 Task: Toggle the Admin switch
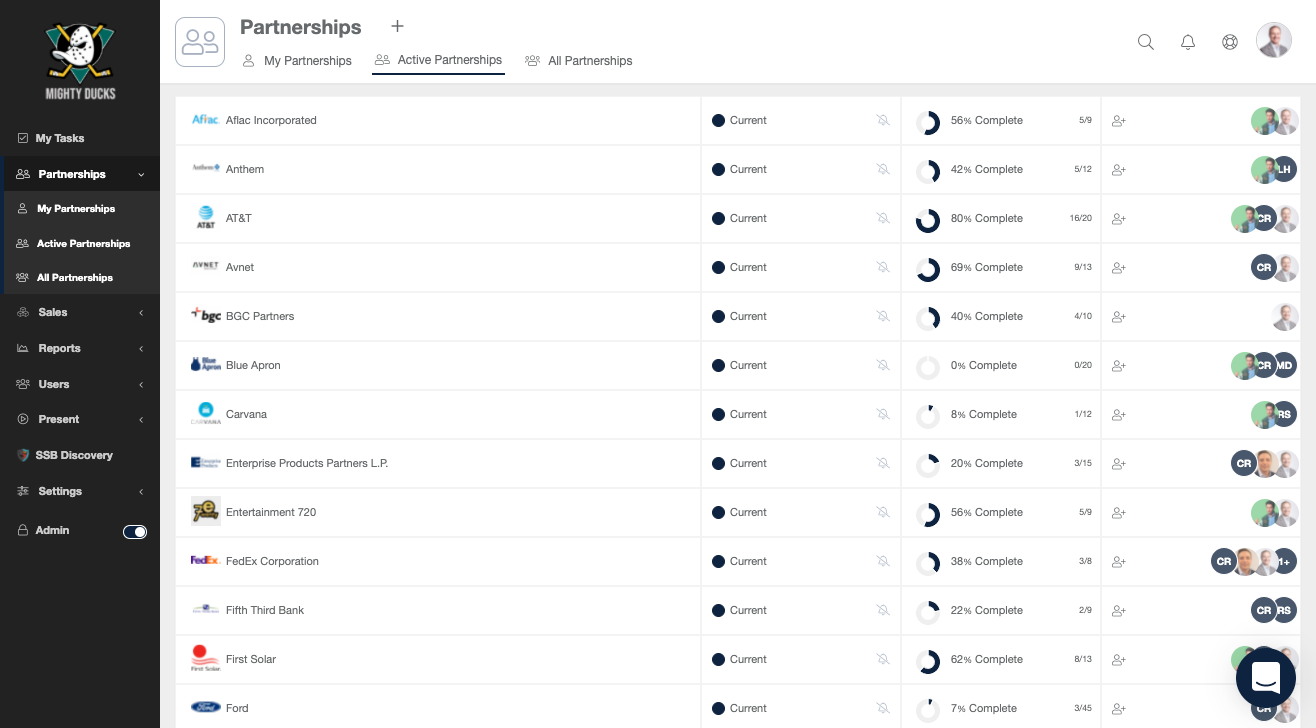[x=135, y=532]
